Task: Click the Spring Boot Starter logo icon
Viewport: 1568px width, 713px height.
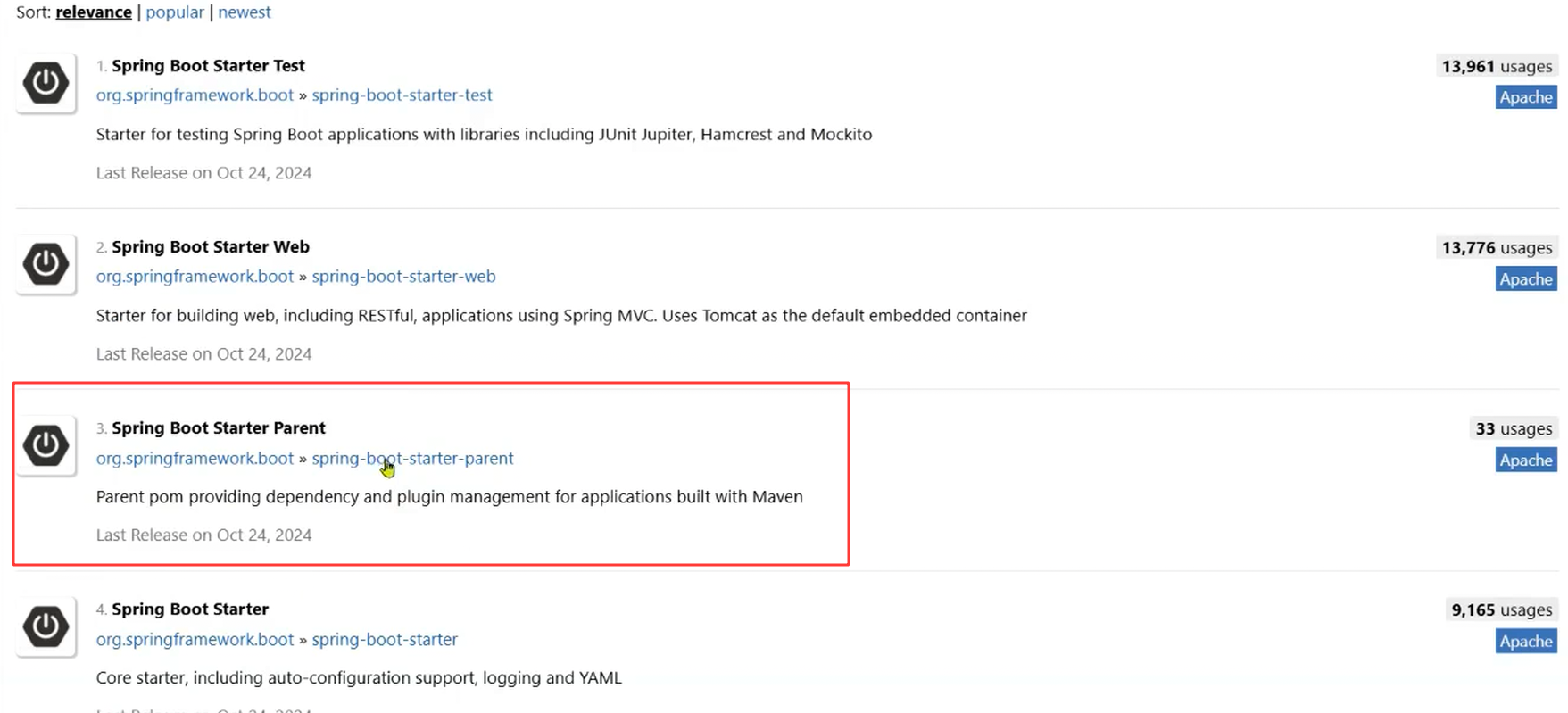Action: (46, 626)
